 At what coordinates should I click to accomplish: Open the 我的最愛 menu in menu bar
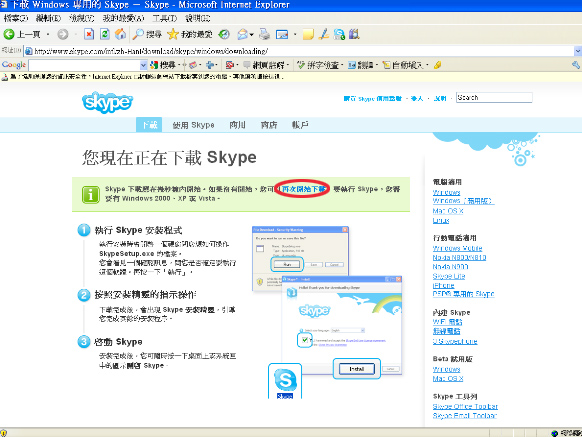tap(123, 18)
